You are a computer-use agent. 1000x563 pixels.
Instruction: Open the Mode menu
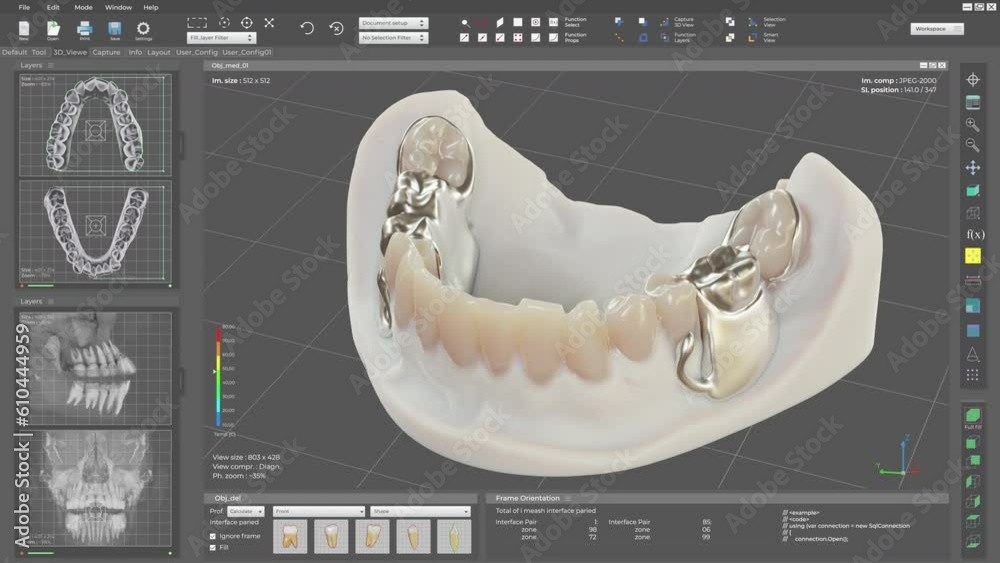pos(83,7)
